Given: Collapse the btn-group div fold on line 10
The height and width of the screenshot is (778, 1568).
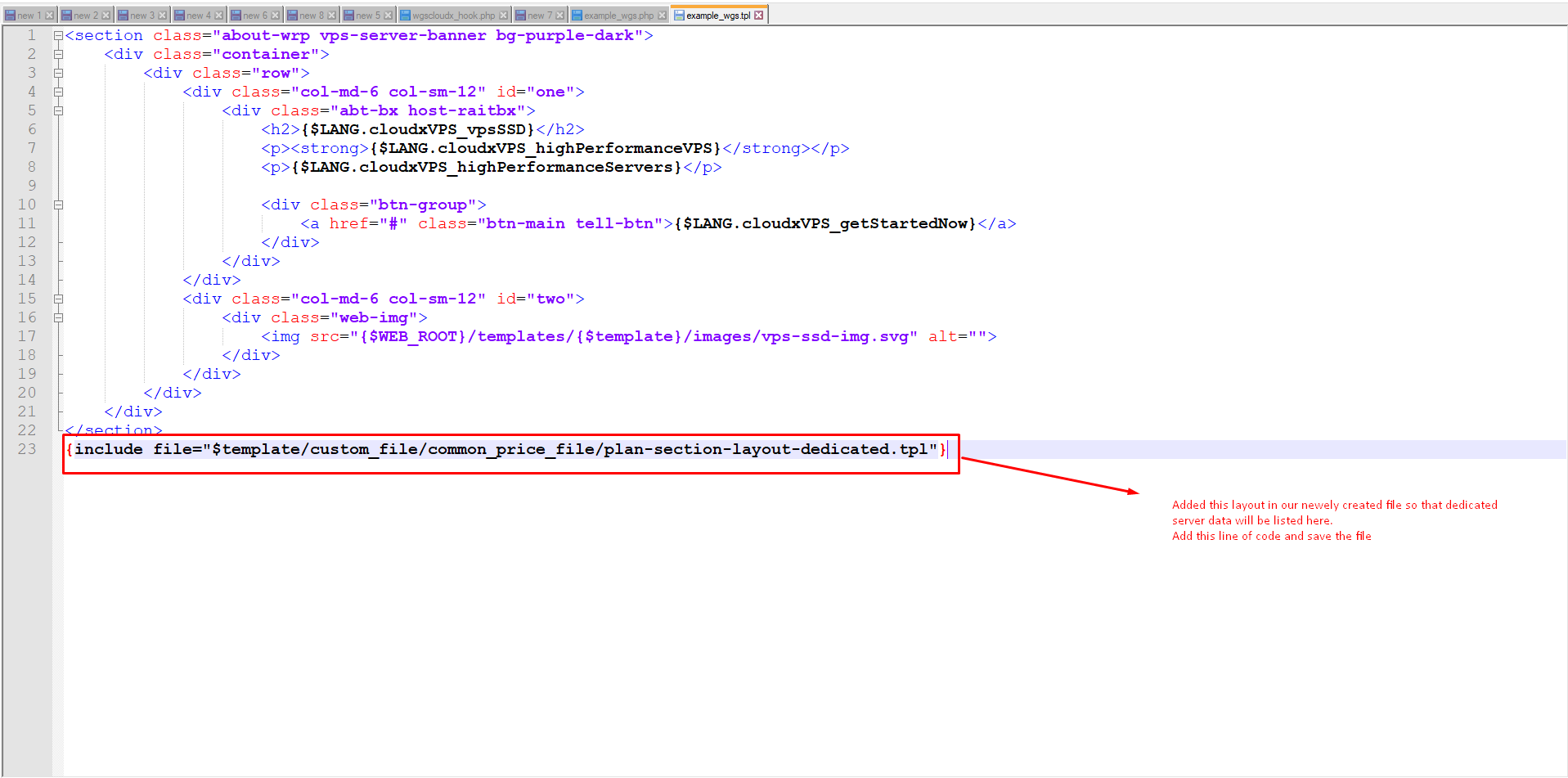Looking at the screenshot, I should click(58, 205).
